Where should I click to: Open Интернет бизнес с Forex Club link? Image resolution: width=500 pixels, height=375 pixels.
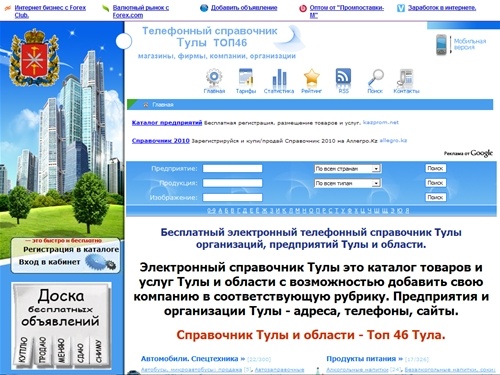tap(50, 11)
